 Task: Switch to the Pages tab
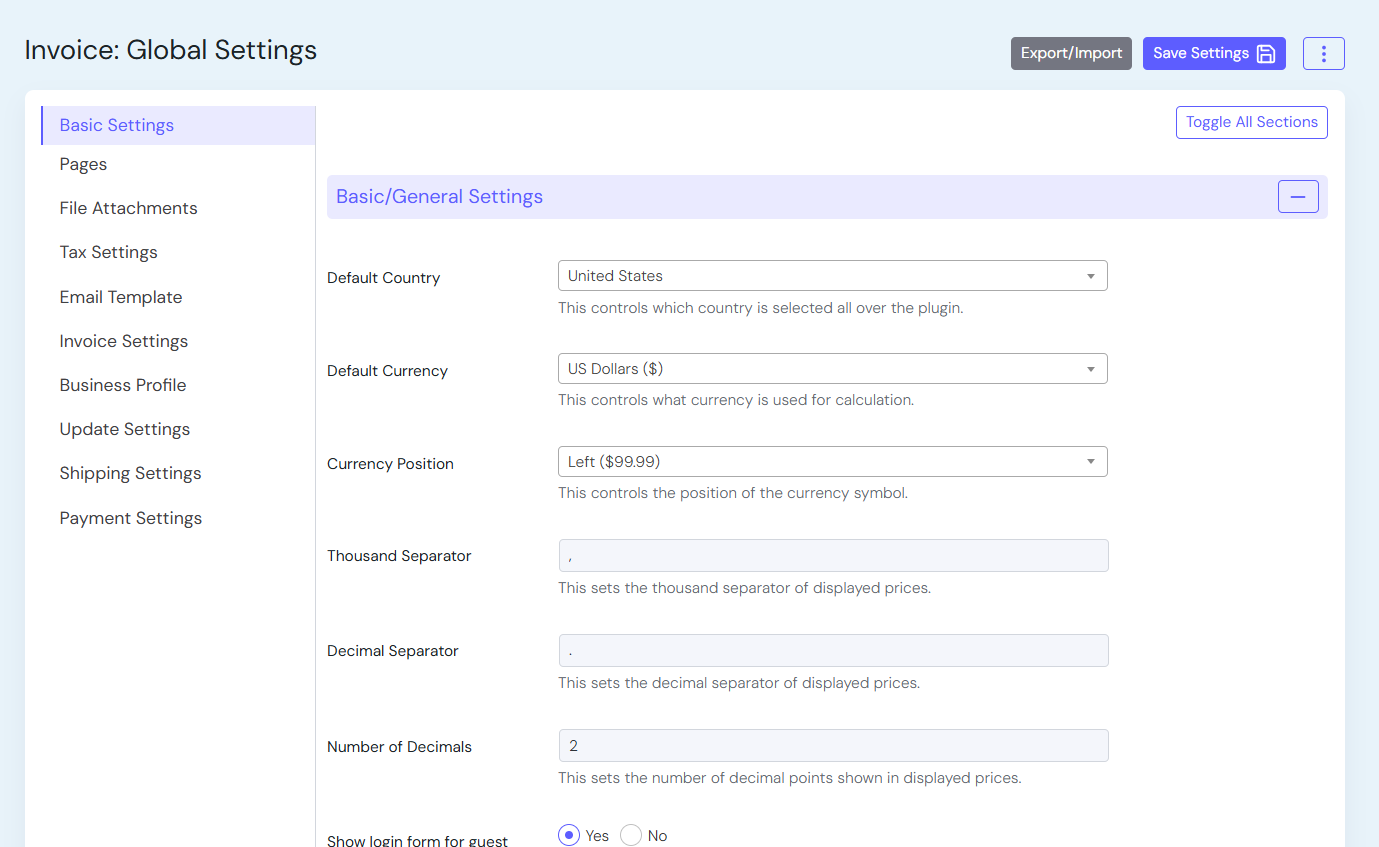click(x=83, y=164)
